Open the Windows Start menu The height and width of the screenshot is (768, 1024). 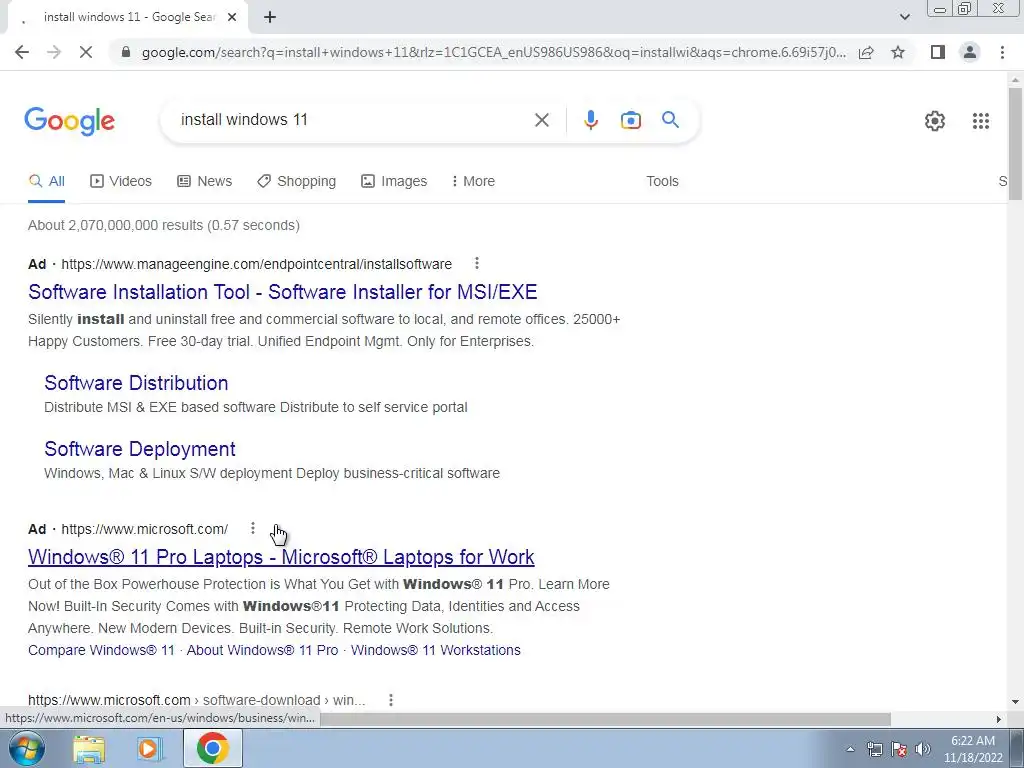point(26,748)
